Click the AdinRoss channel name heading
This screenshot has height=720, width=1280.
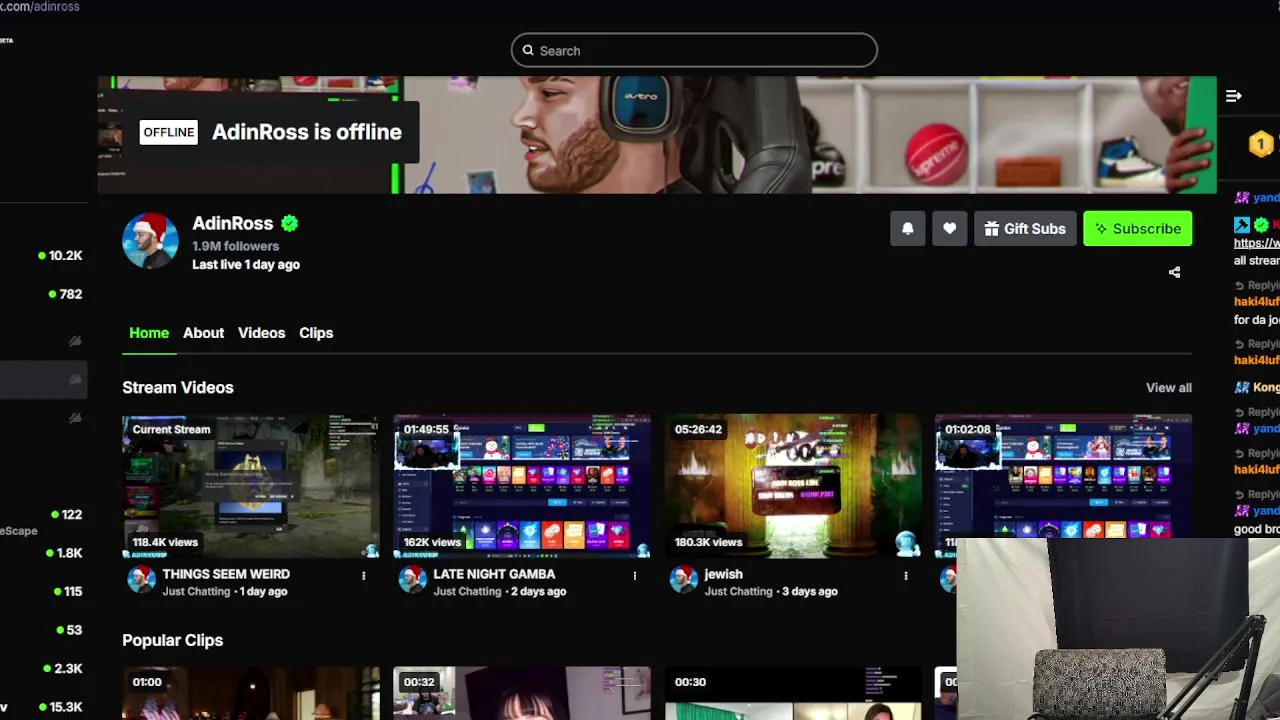pyautogui.click(x=232, y=223)
